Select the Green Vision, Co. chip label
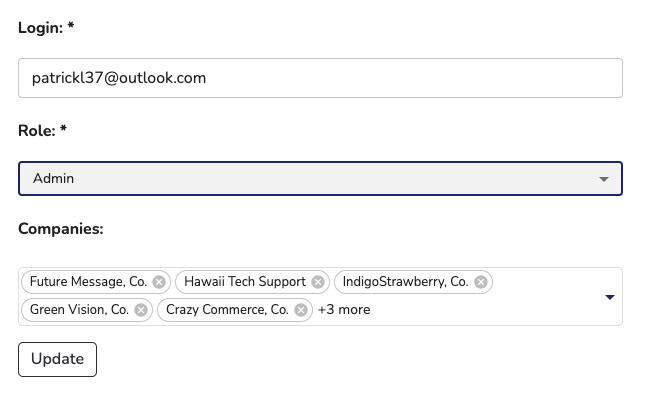Viewport: 652px width, 397px height. point(79,310)
